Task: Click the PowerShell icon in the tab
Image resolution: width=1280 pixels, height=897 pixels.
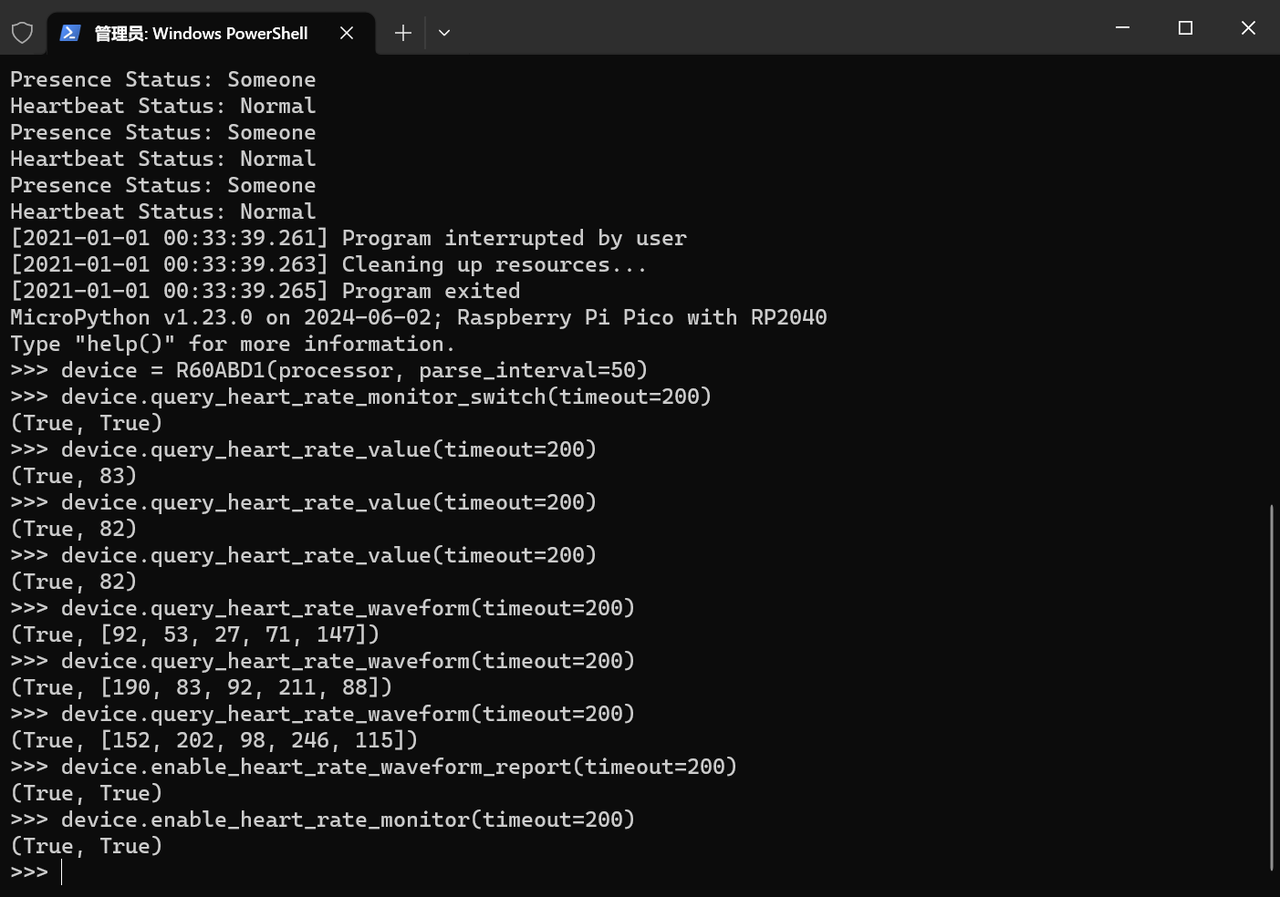Action: [70, 33]
